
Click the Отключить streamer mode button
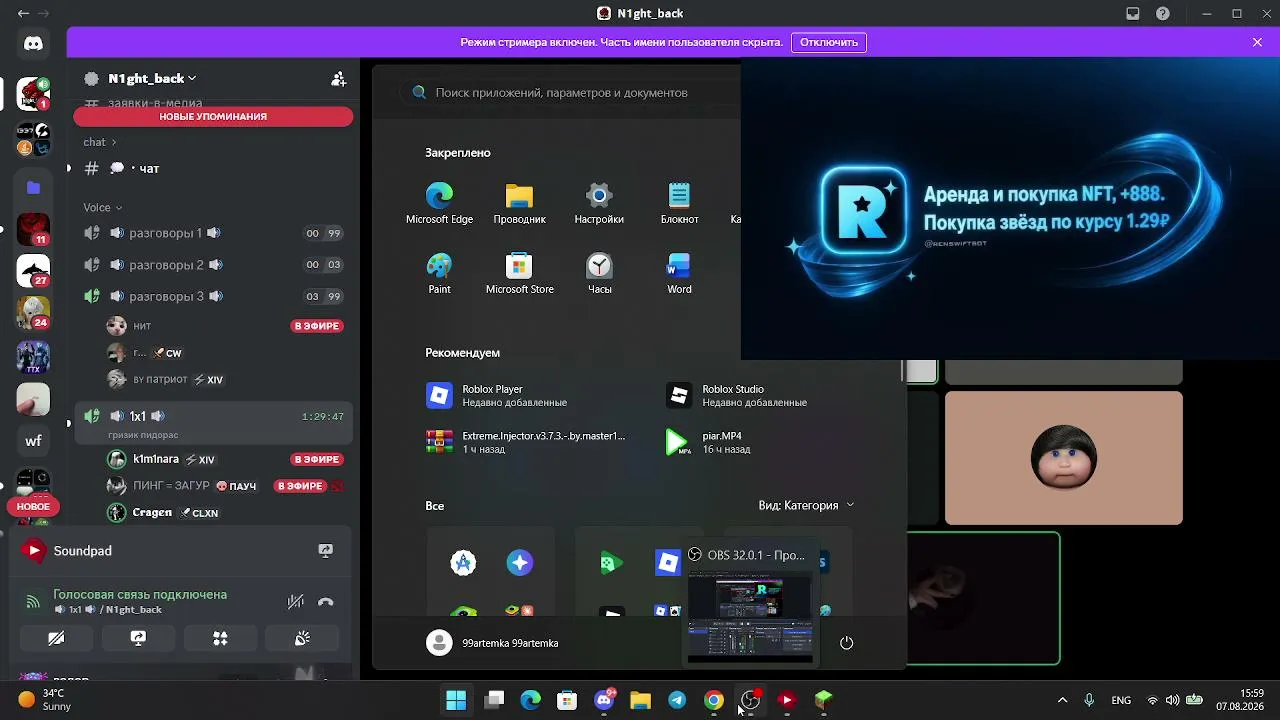click(x=829, y=42)
